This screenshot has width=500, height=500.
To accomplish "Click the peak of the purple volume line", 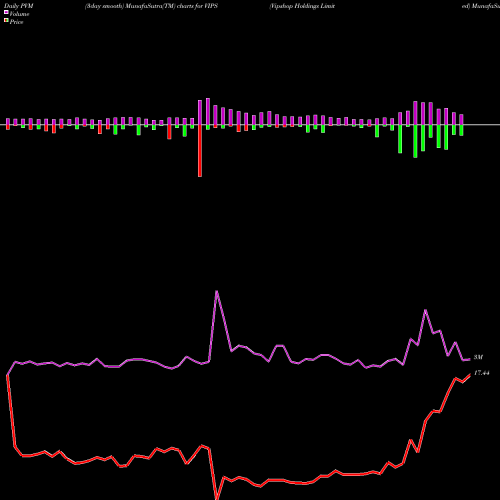I will pos(217,291).
